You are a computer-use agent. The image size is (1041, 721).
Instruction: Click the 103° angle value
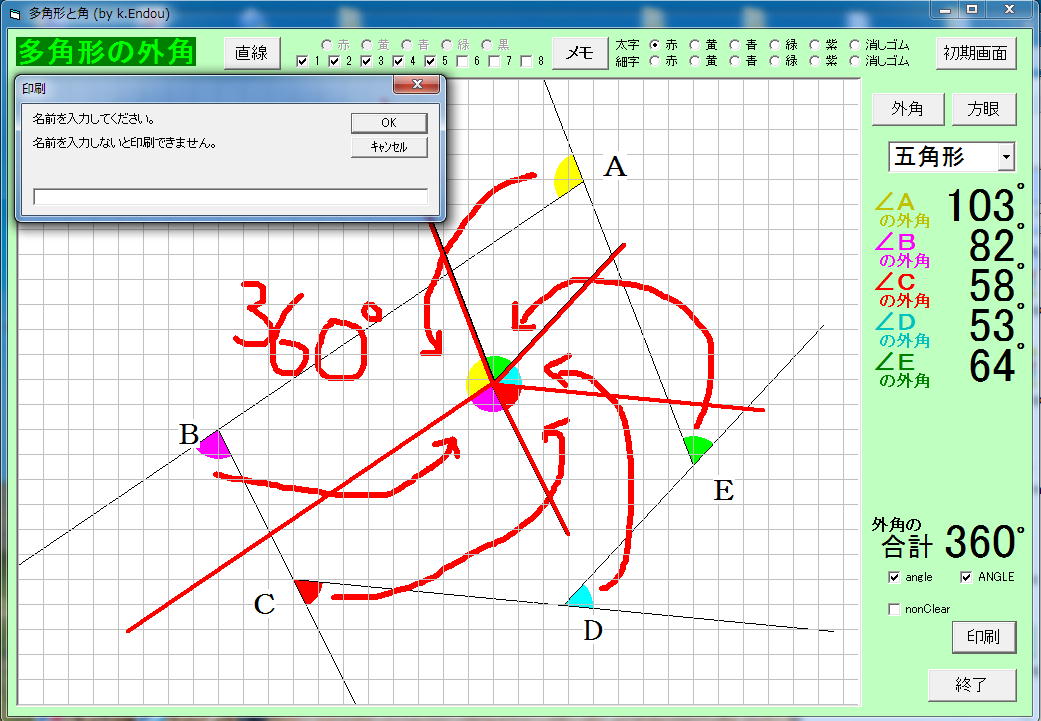point(984,204)
